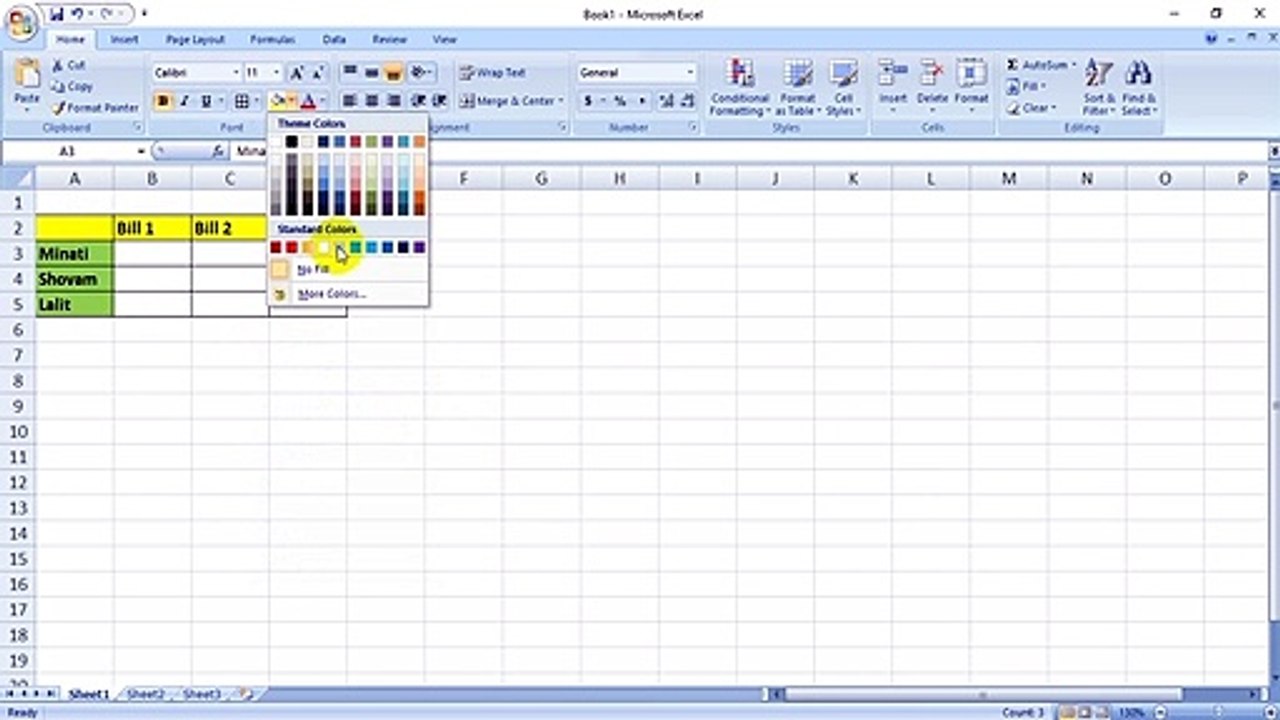Screen dimensions: 1280x720
Task: Apply Percent Style format
Action: (x=620, y=101)
